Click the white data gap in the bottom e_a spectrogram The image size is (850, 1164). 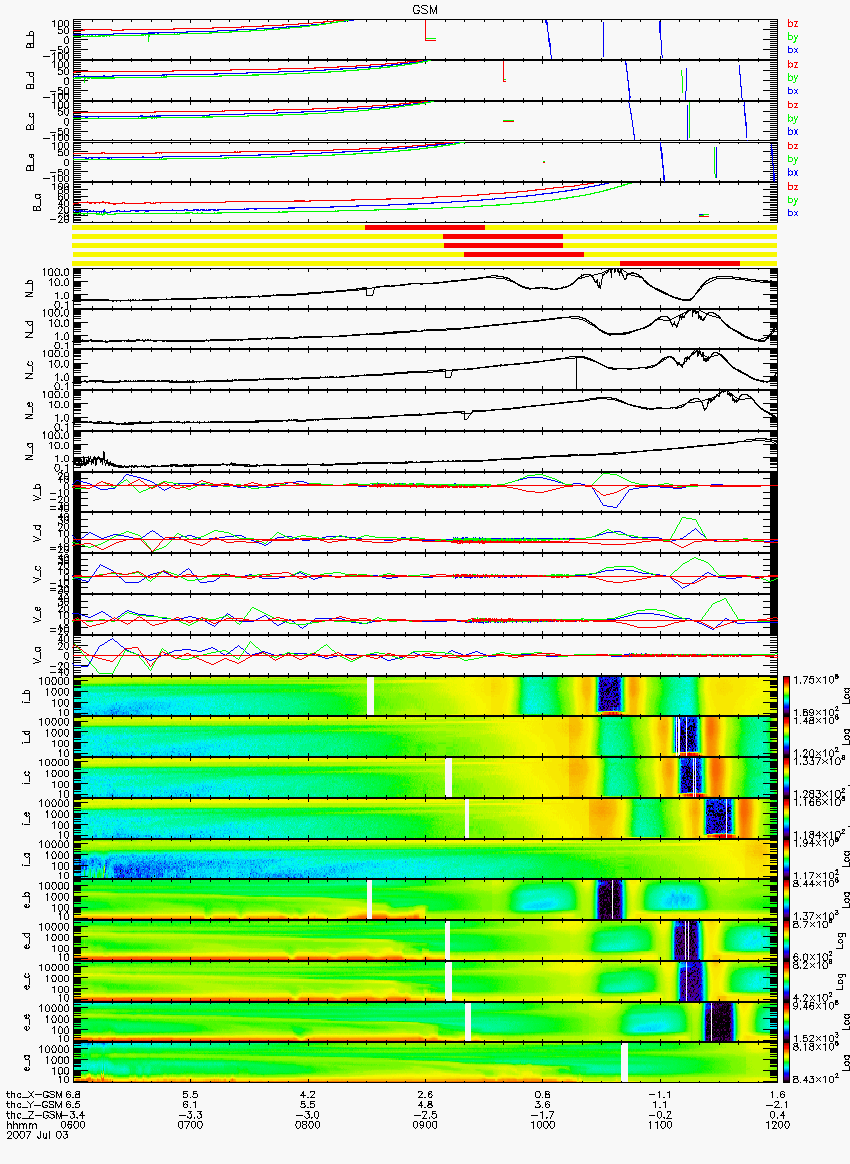pos(624,1062)
